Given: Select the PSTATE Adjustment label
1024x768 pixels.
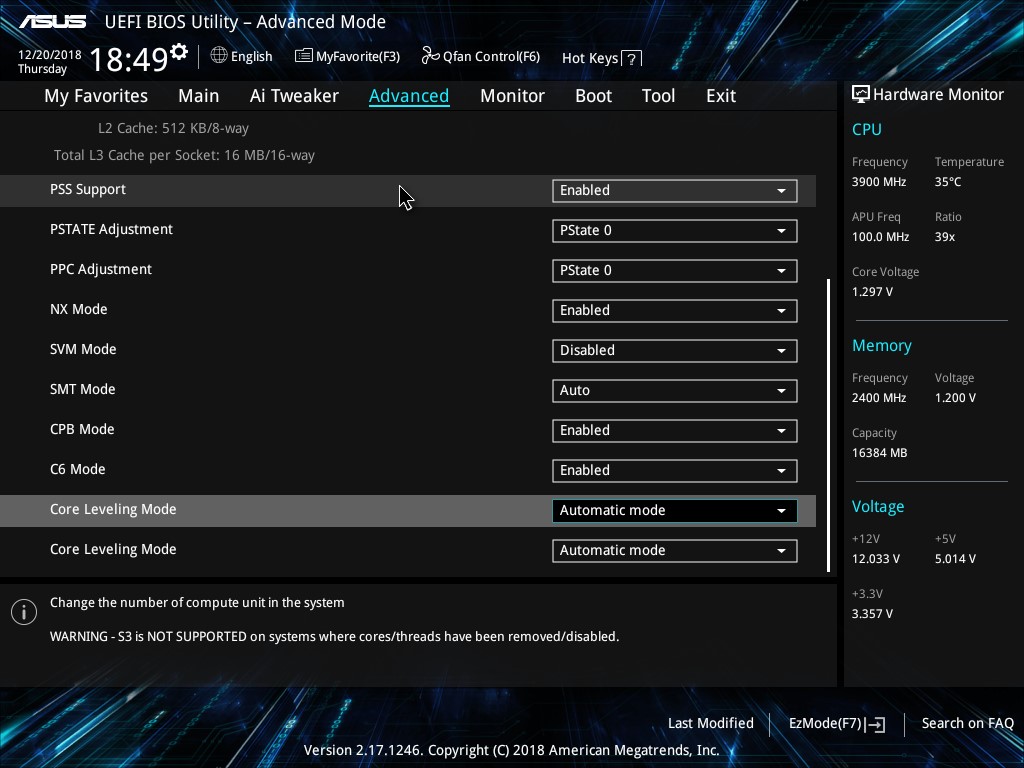Looking at the screenshot, I should tap(112, 229).
